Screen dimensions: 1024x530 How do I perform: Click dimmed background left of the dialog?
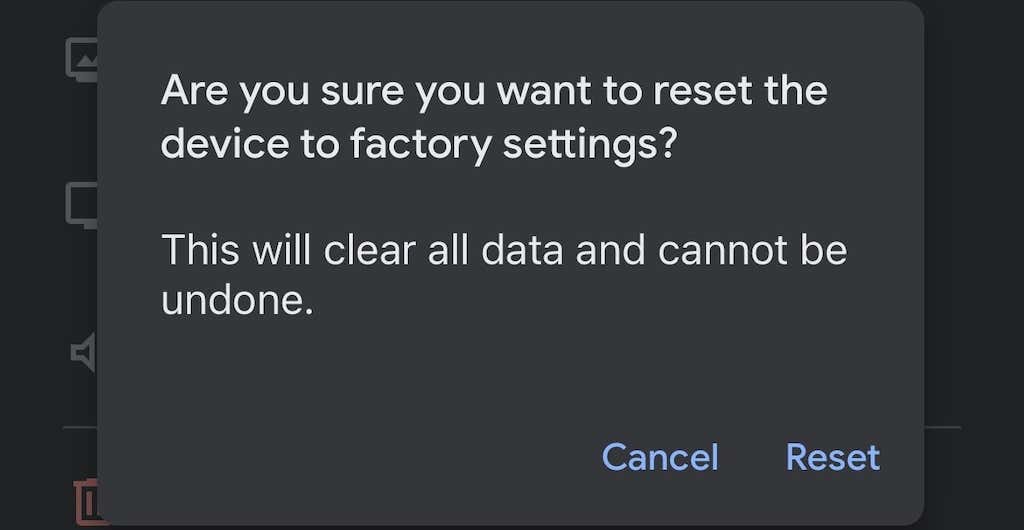coord(40,270)
